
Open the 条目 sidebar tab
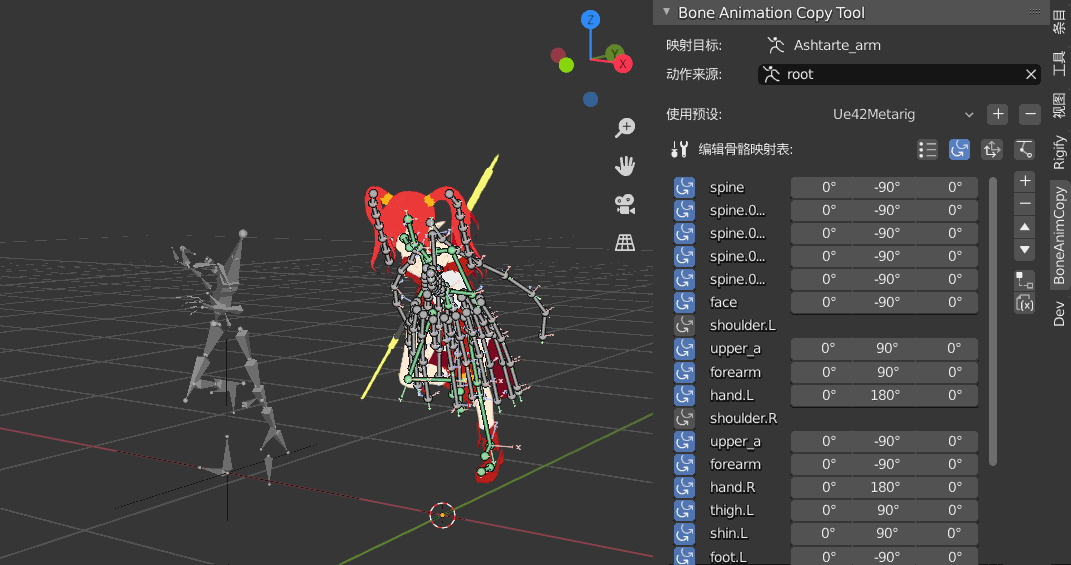coord(1058,20)
